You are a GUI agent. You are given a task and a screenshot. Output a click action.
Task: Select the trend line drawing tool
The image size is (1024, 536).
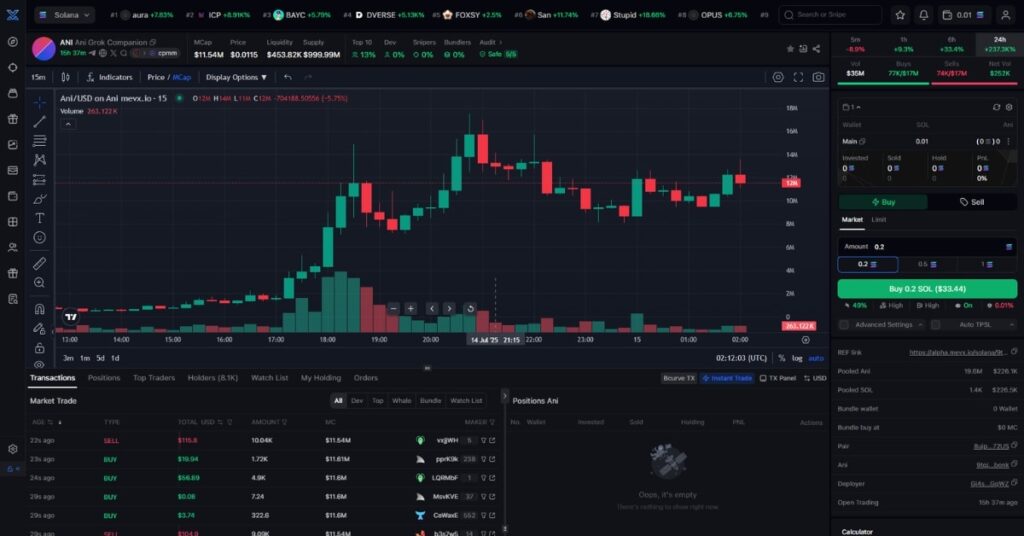(x=39, y=121)
